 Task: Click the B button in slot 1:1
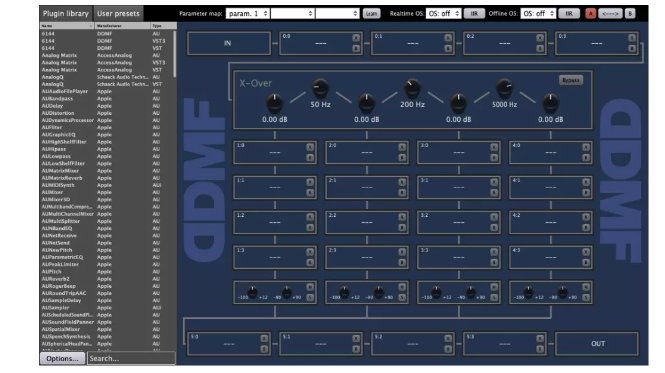pyautogui.click(x=310, y=193)
